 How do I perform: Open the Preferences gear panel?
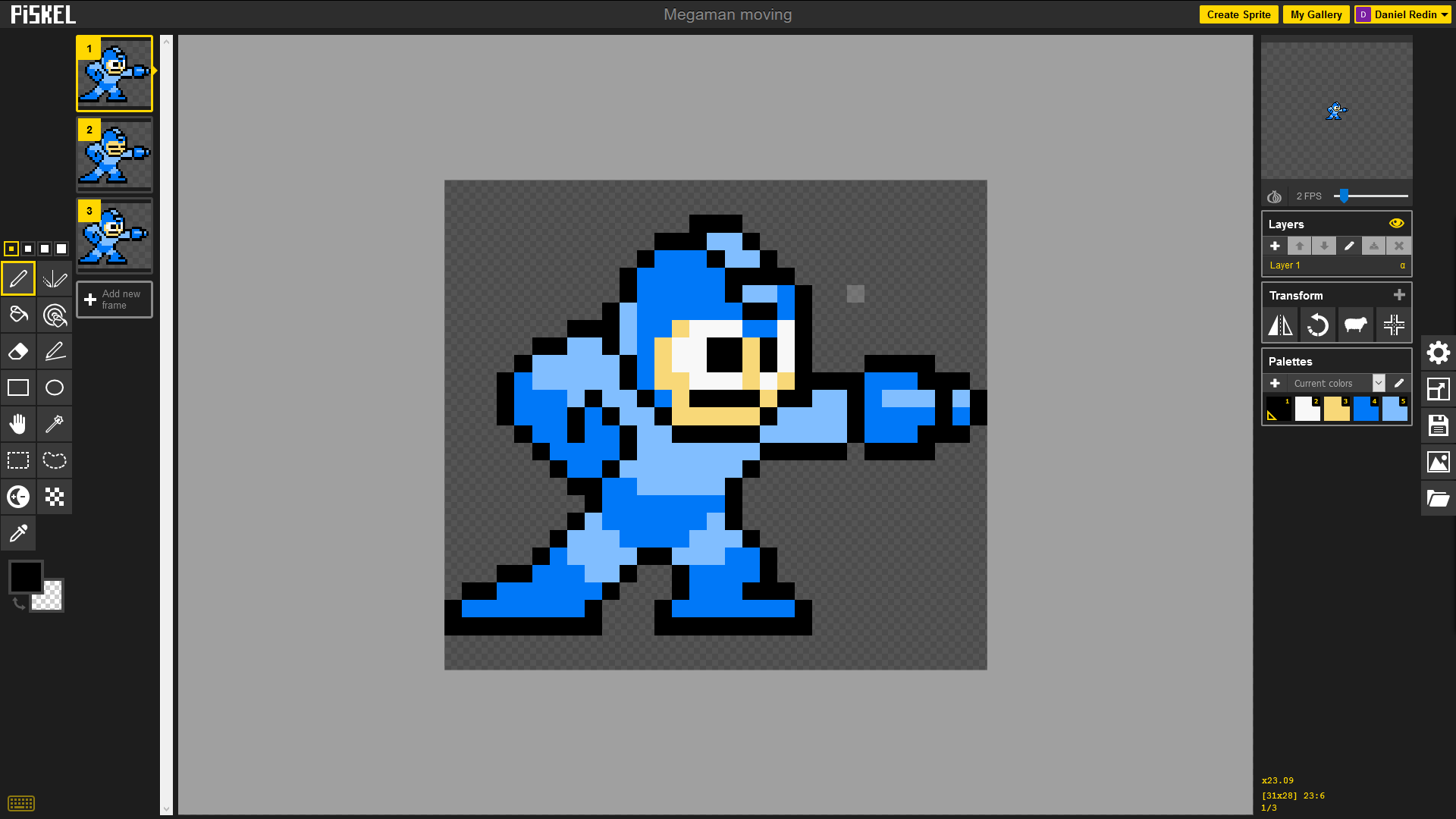coord(1439,353)
